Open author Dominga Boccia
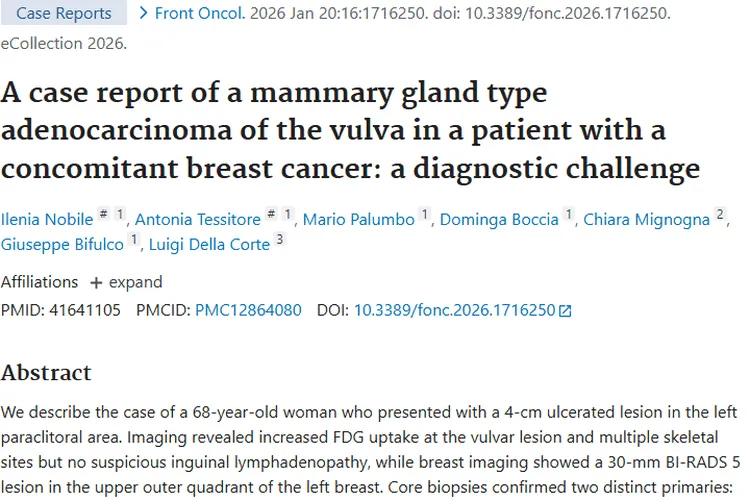Screen dimensions: 750x500 coord(500,219)
